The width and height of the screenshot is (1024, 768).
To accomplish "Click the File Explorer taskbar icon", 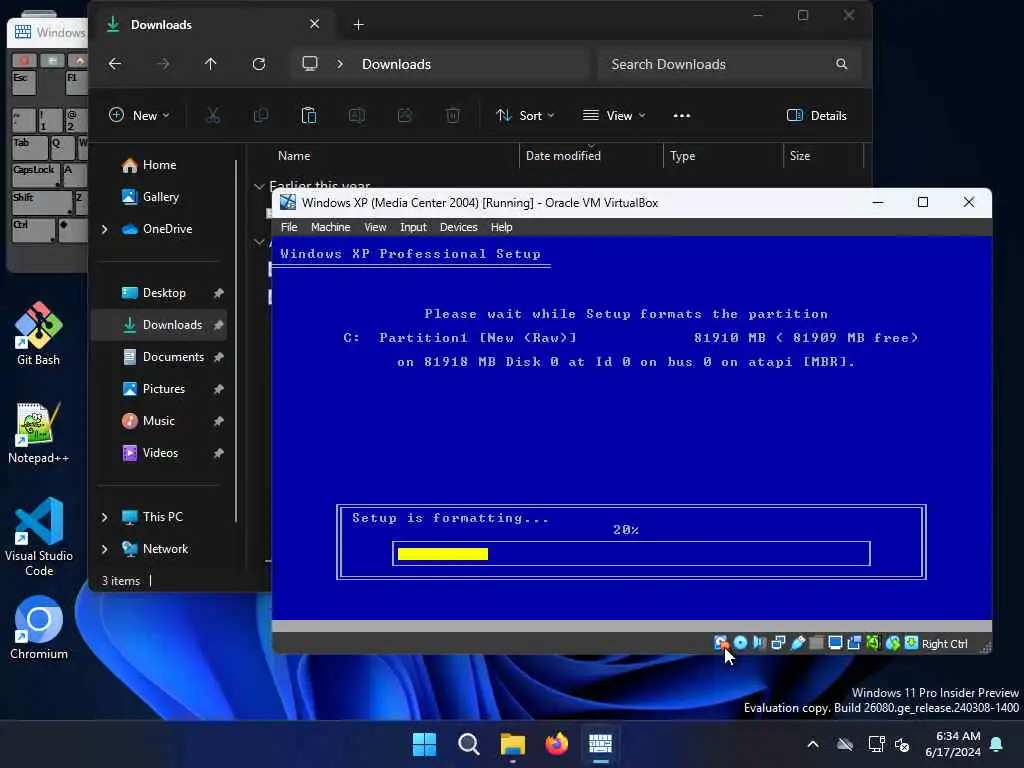I will 513,743.
